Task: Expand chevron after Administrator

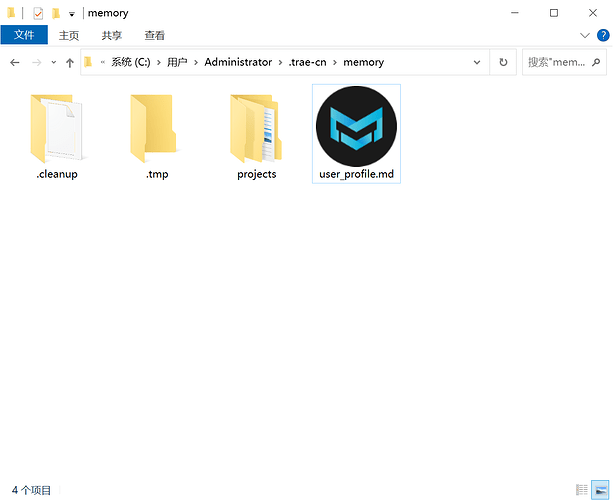Action: coord(280,63)
